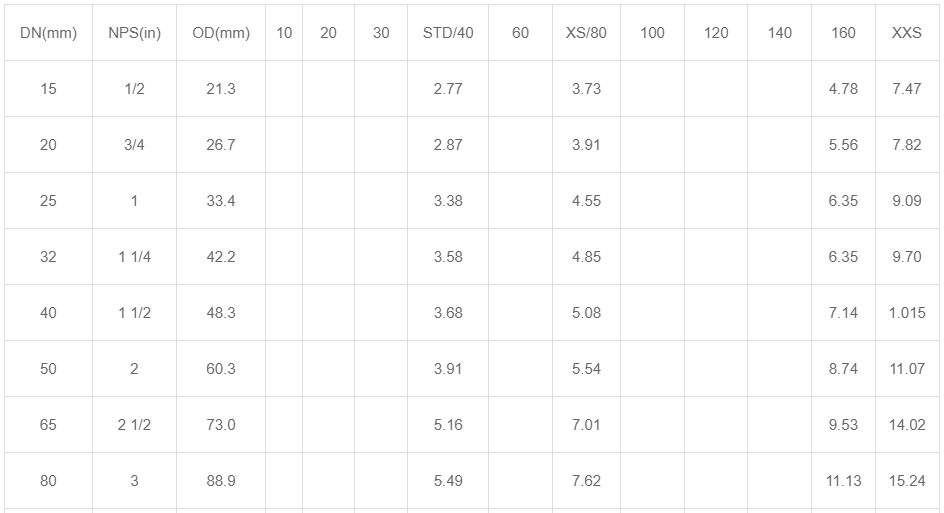The image size is (944, 513).
Task: Click the STD/40 value 5.49 cell
Action: point(448,480)
